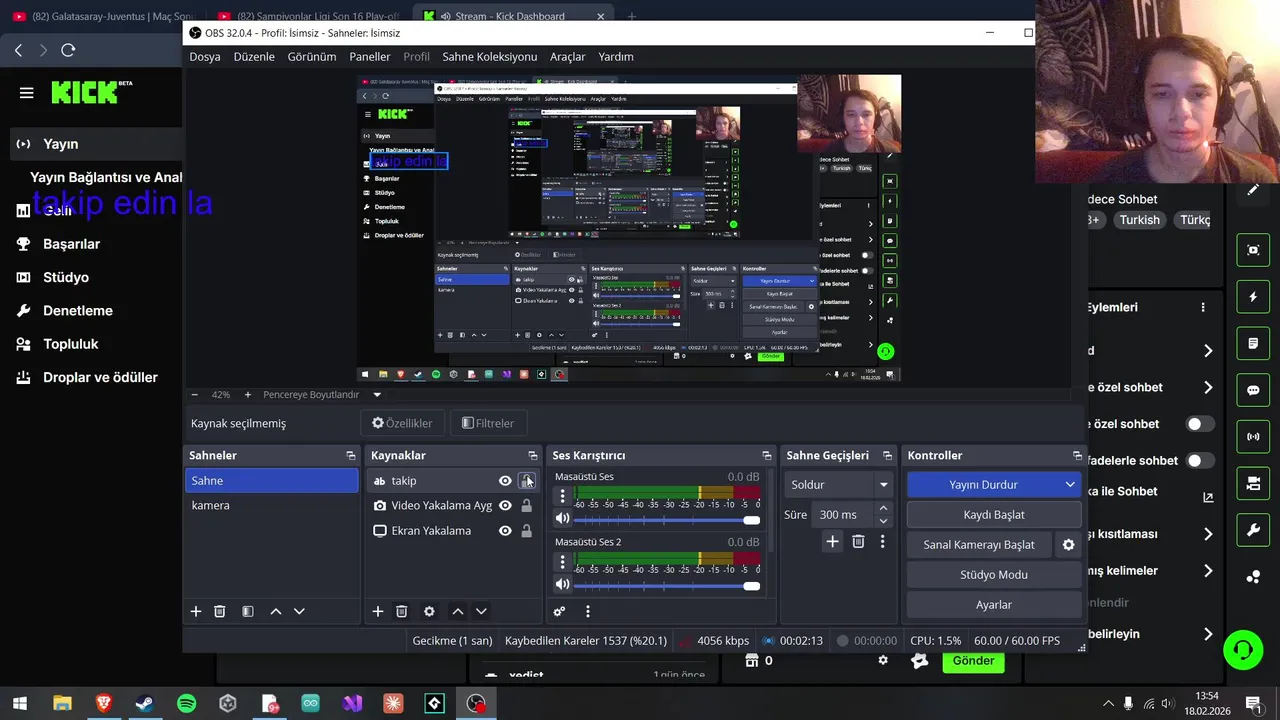
Task: Open Sahne Koleksiyonu menu
Action: point(490,57)
